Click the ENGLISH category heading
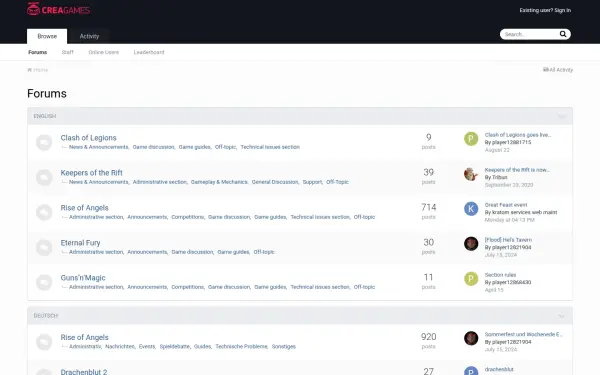Viewport: 600px width, 375px height. pyautogui.click(x=44, y=116)
